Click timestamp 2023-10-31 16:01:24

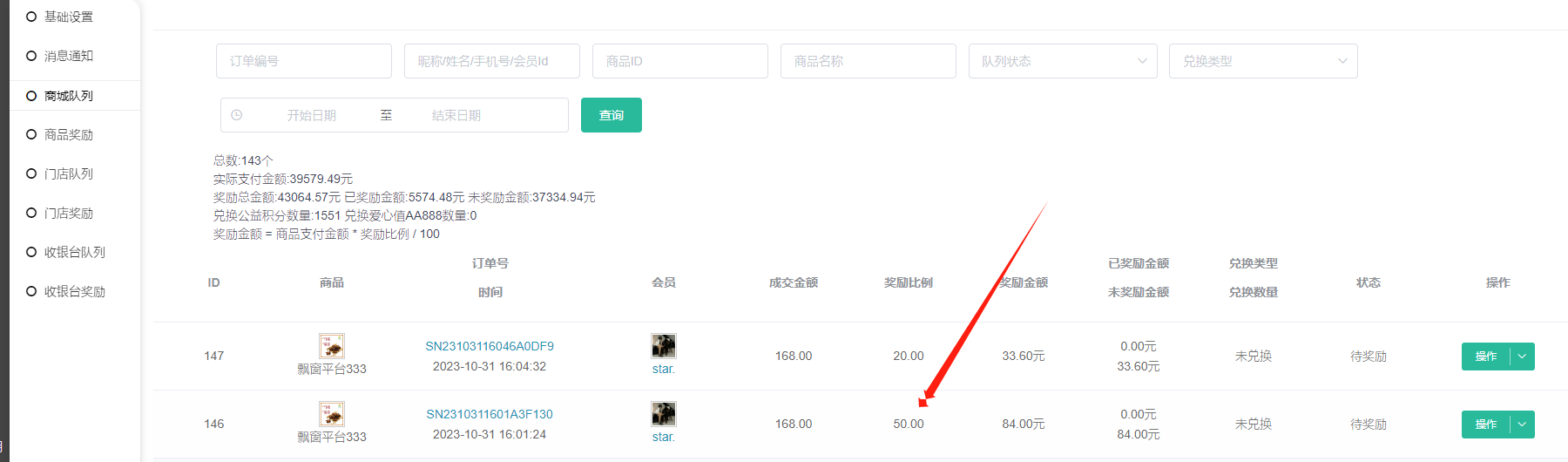coord(490,434)
